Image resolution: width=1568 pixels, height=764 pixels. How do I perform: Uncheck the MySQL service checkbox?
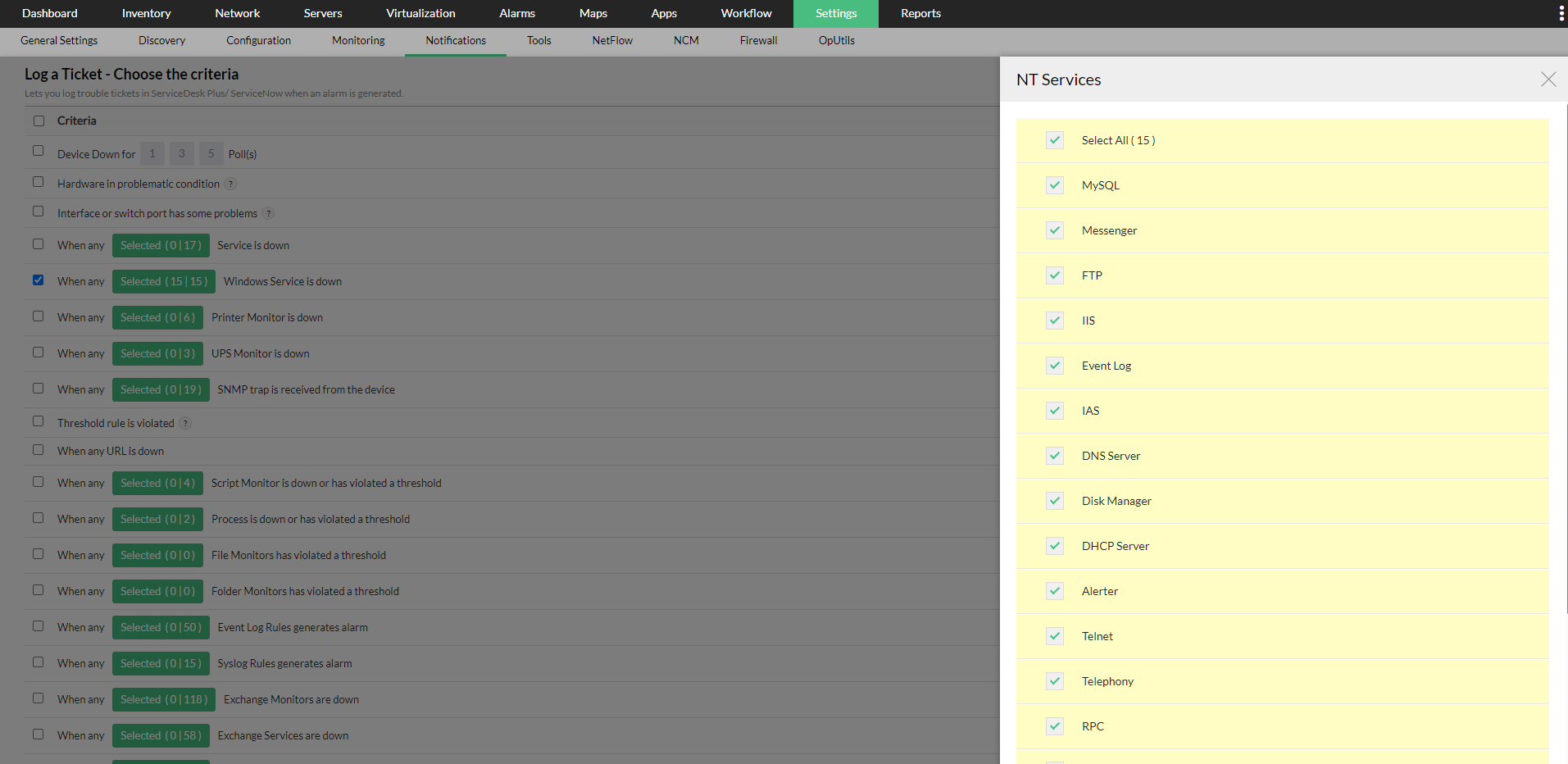(x=1054, y=185)
